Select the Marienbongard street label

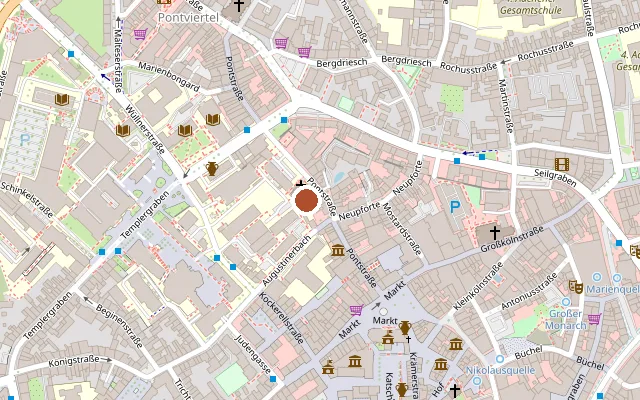[x=169, y=77]
